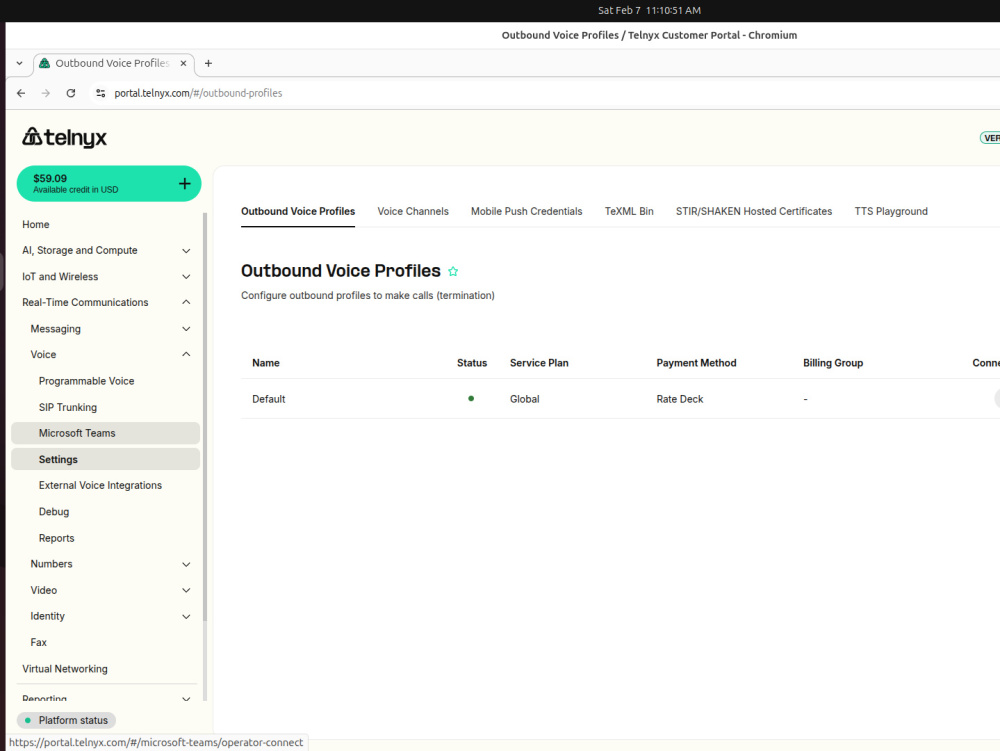Favorite the page with the star icon
1000x751 pixels.
(x=453, y=272)
